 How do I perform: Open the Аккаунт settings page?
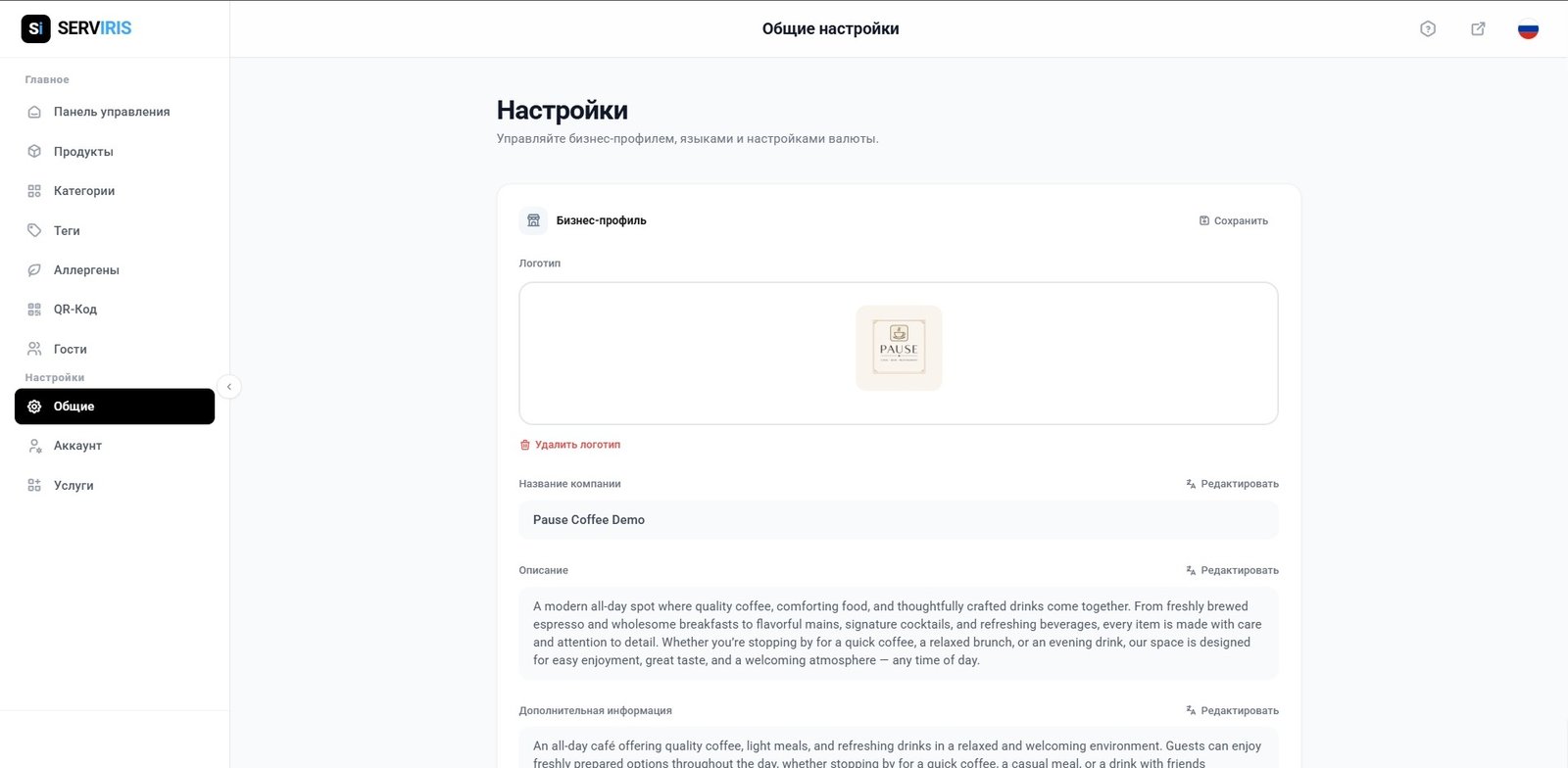pos(77,446)
